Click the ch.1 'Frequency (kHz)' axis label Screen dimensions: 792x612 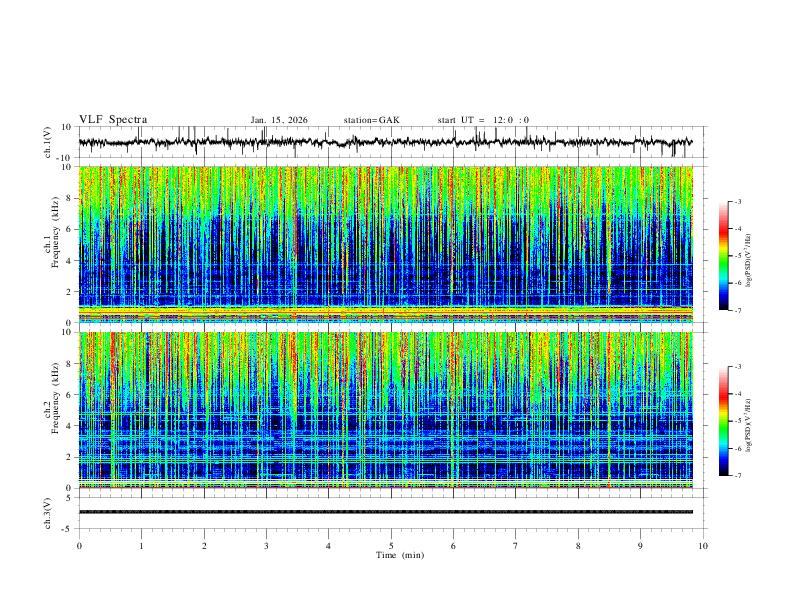click(56, 233)
